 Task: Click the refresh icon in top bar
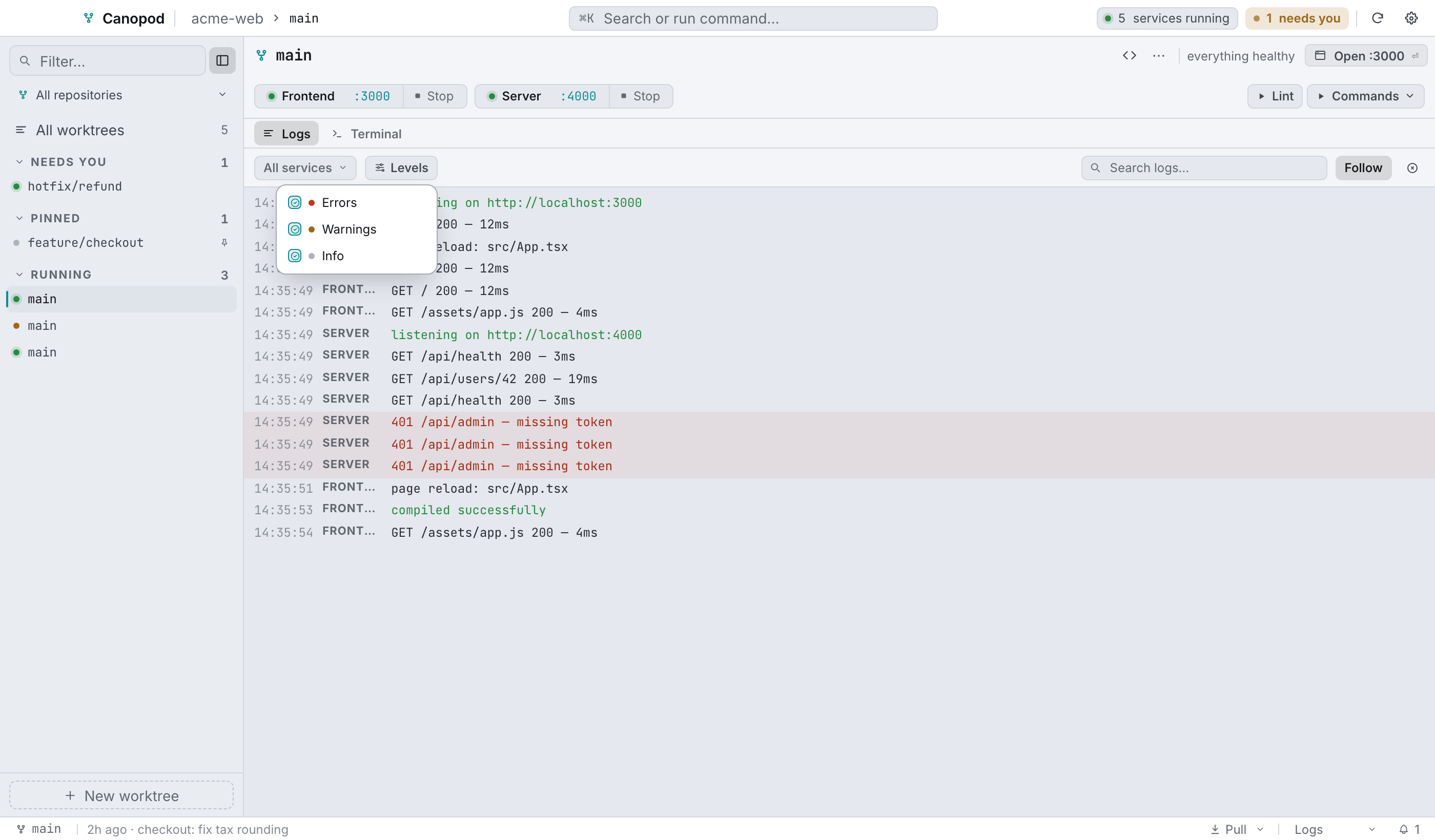pyautogui.click(x=1377, y=18)
